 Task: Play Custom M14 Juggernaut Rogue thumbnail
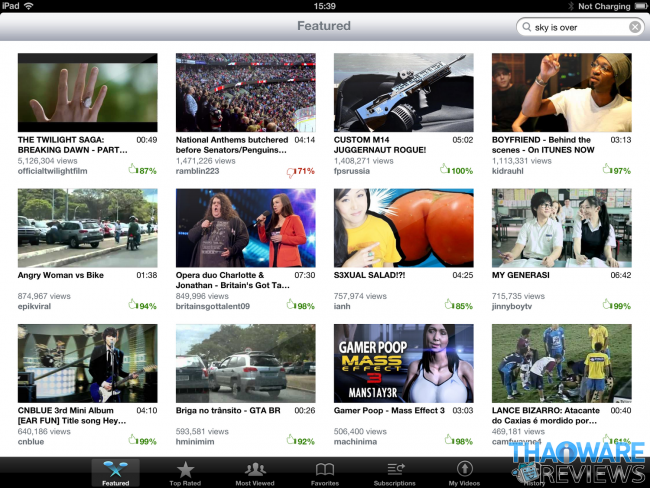click(x=403, y=92)
